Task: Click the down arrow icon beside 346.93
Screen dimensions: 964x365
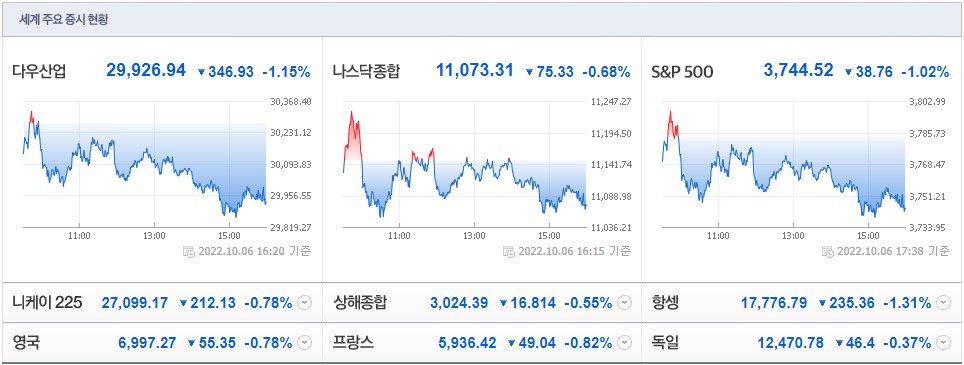Action: (x=201, y=73)
